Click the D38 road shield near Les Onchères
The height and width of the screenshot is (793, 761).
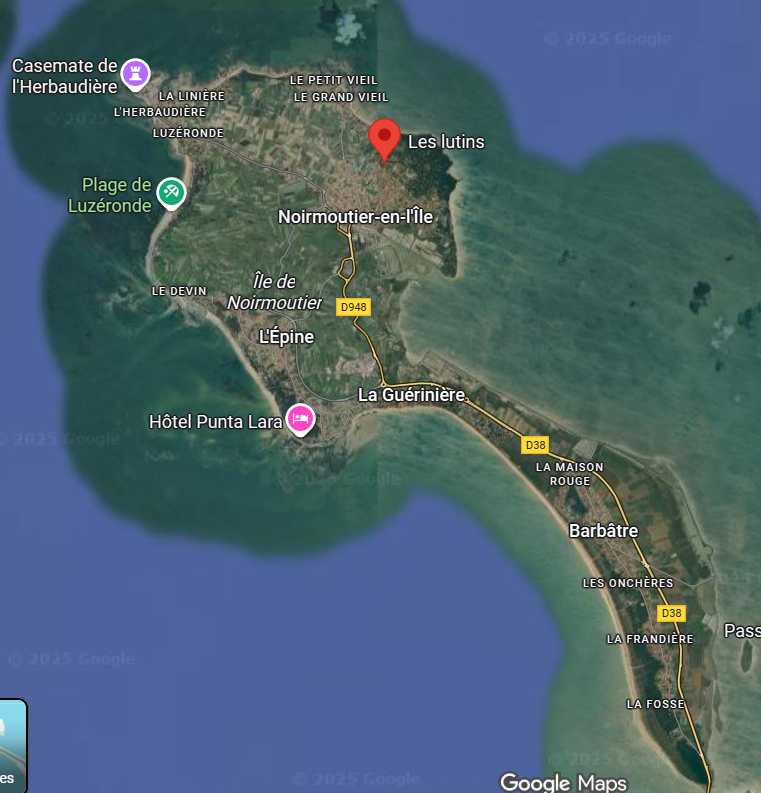[671, 613]
